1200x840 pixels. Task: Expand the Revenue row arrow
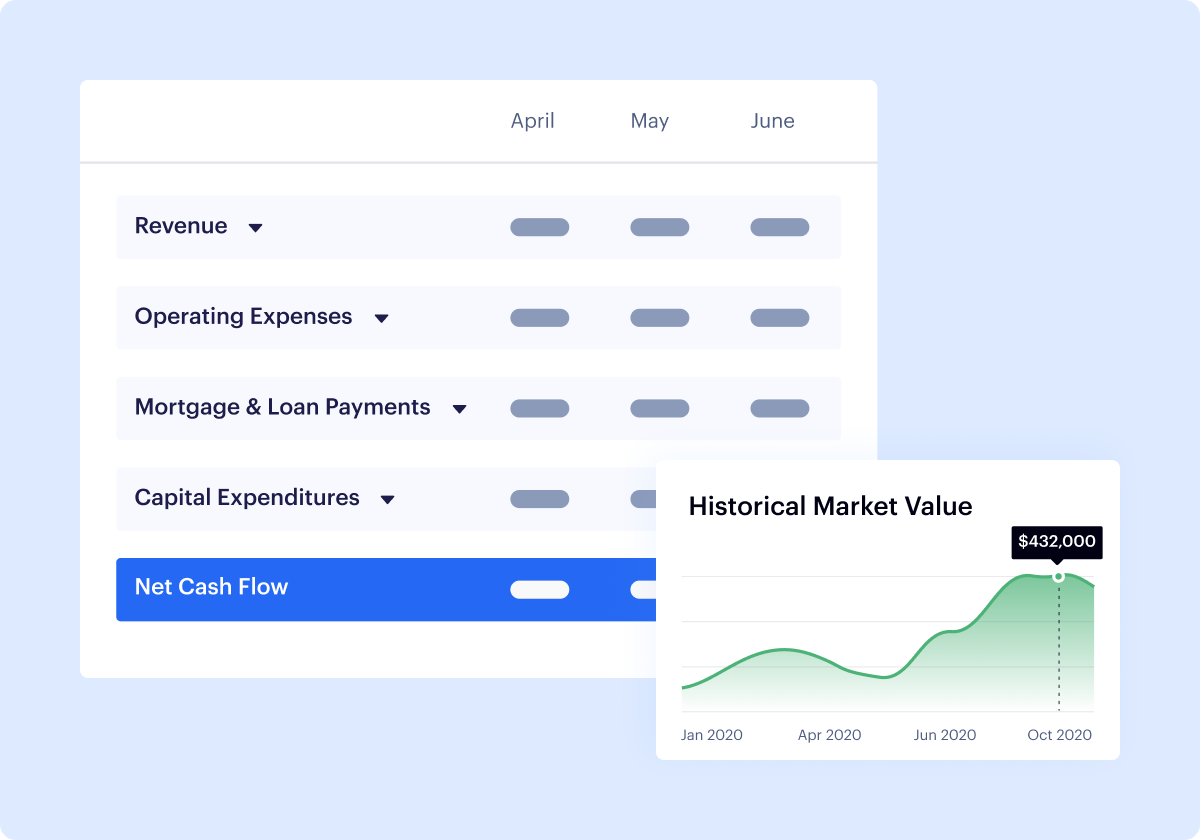pyautogui.click(x=255, y=228)
